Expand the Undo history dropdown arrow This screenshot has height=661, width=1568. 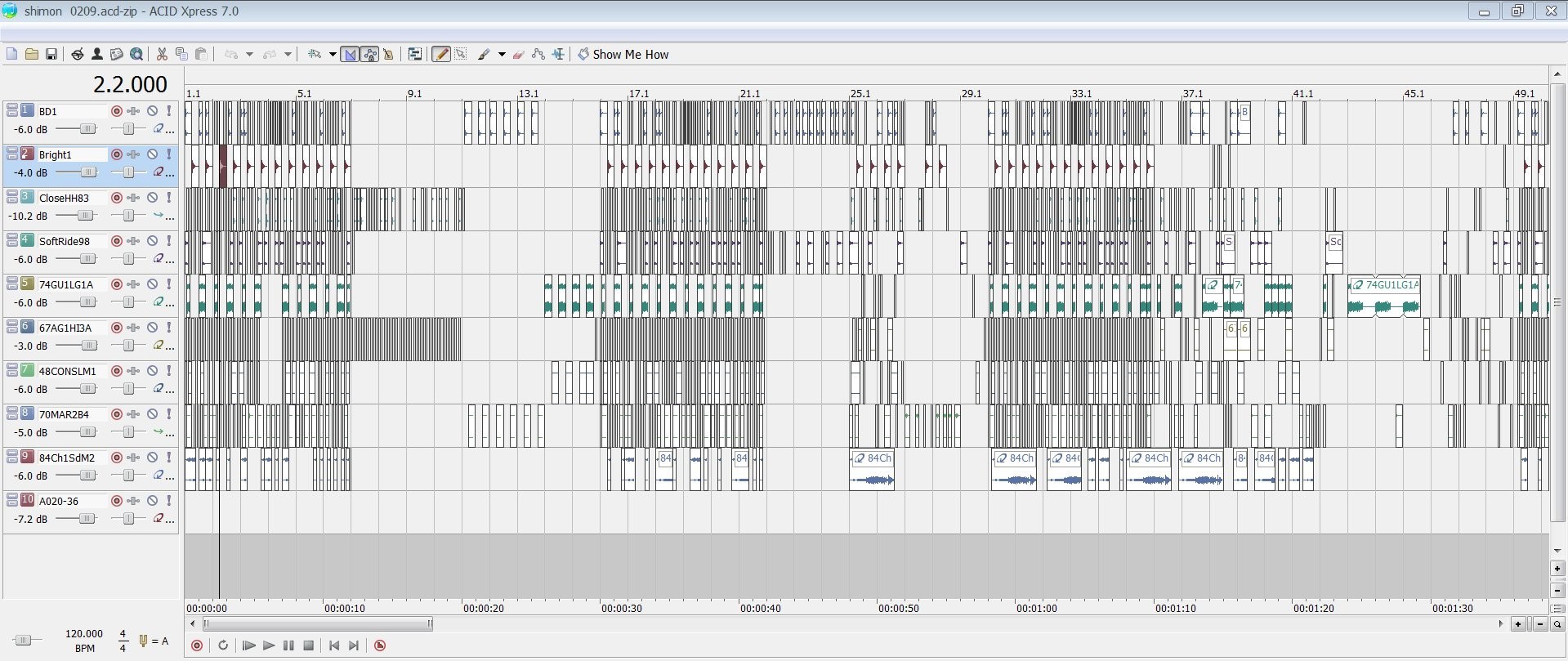249,55
